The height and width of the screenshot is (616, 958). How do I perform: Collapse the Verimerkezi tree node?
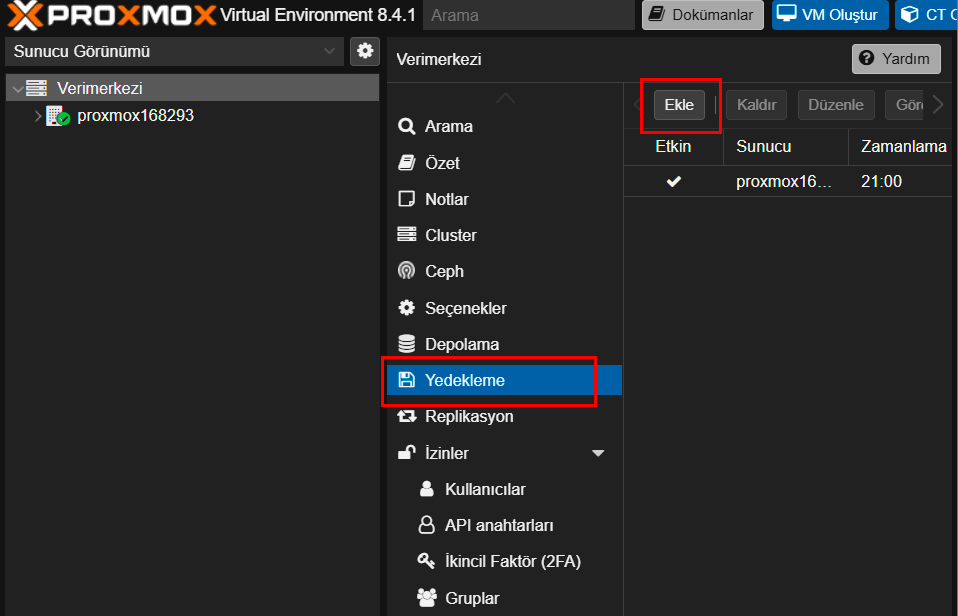(16, 89)
